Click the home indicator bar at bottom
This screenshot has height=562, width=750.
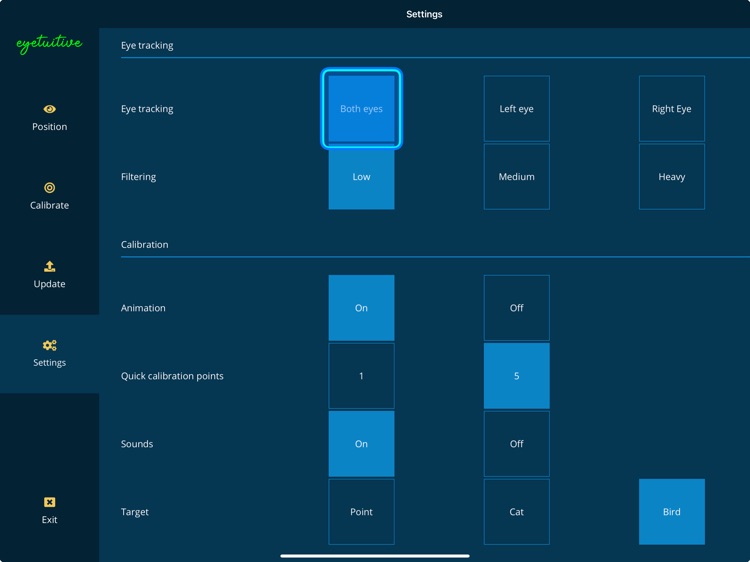click(x=375, y=556)
